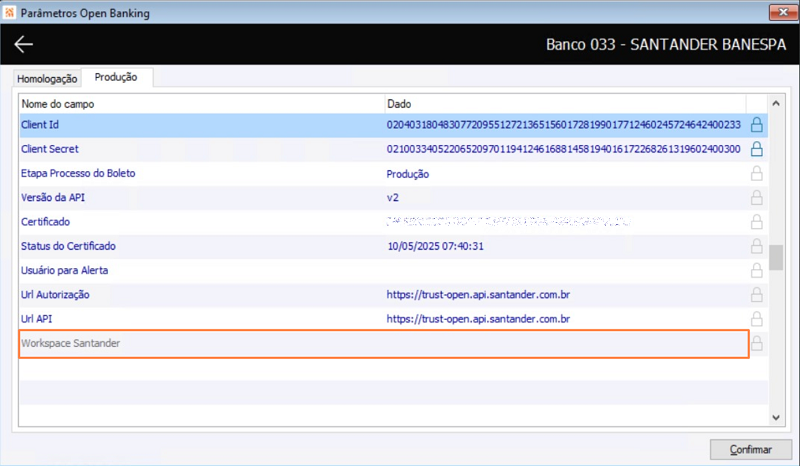Click the Url Autorização field name
Viewport: 800px width, 466px height.
point(55,295)
